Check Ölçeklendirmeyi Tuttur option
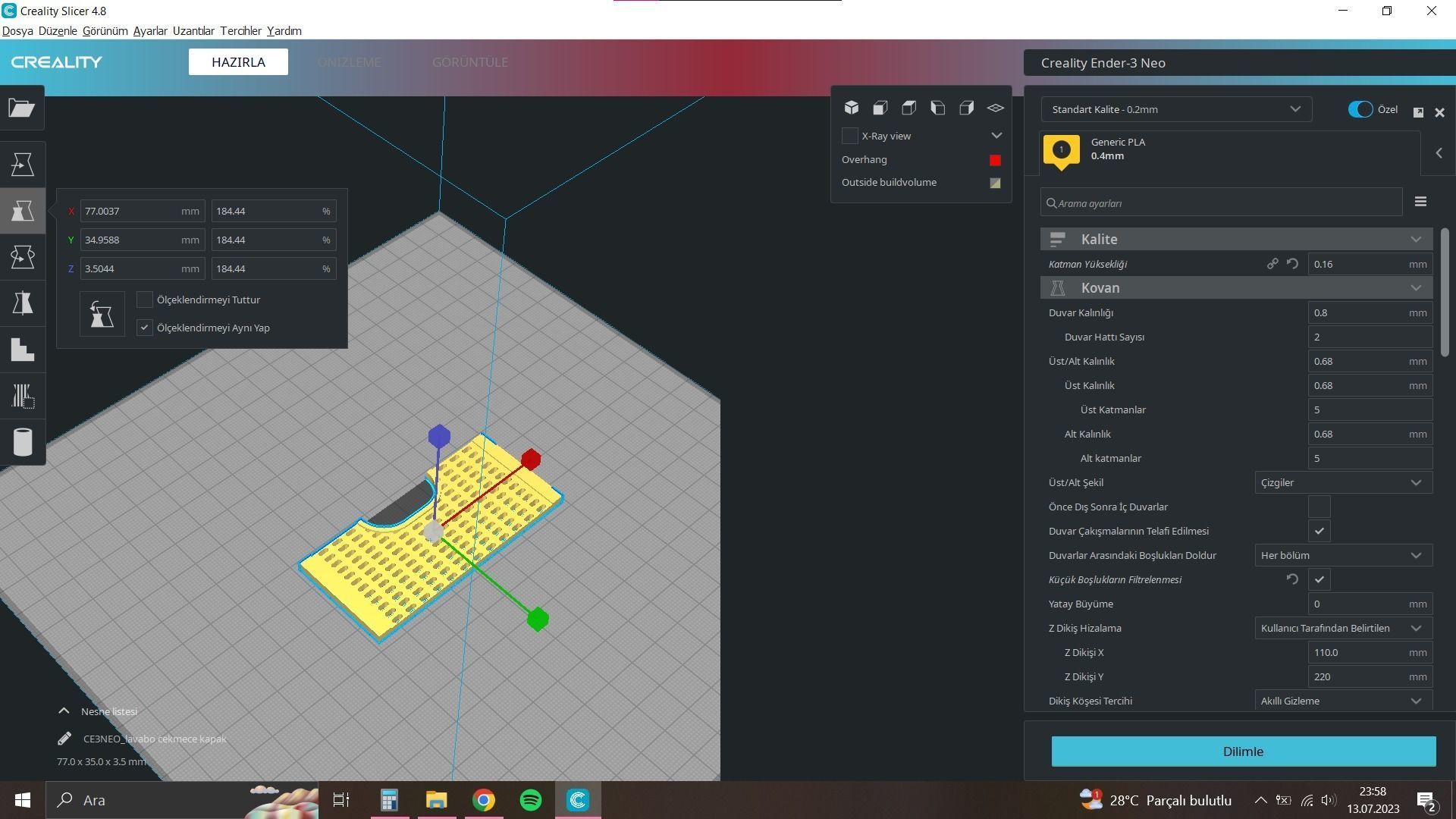The height and width of the screenshot is (819, 1456). 144,300
